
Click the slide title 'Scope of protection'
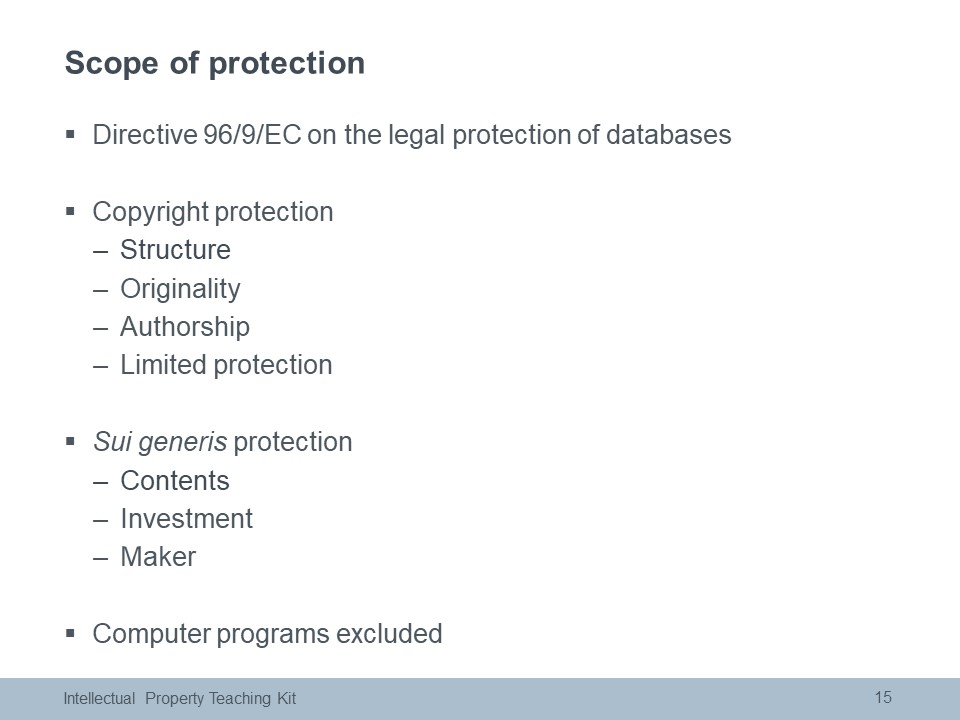pyautogui.click(x=214, y=64)
